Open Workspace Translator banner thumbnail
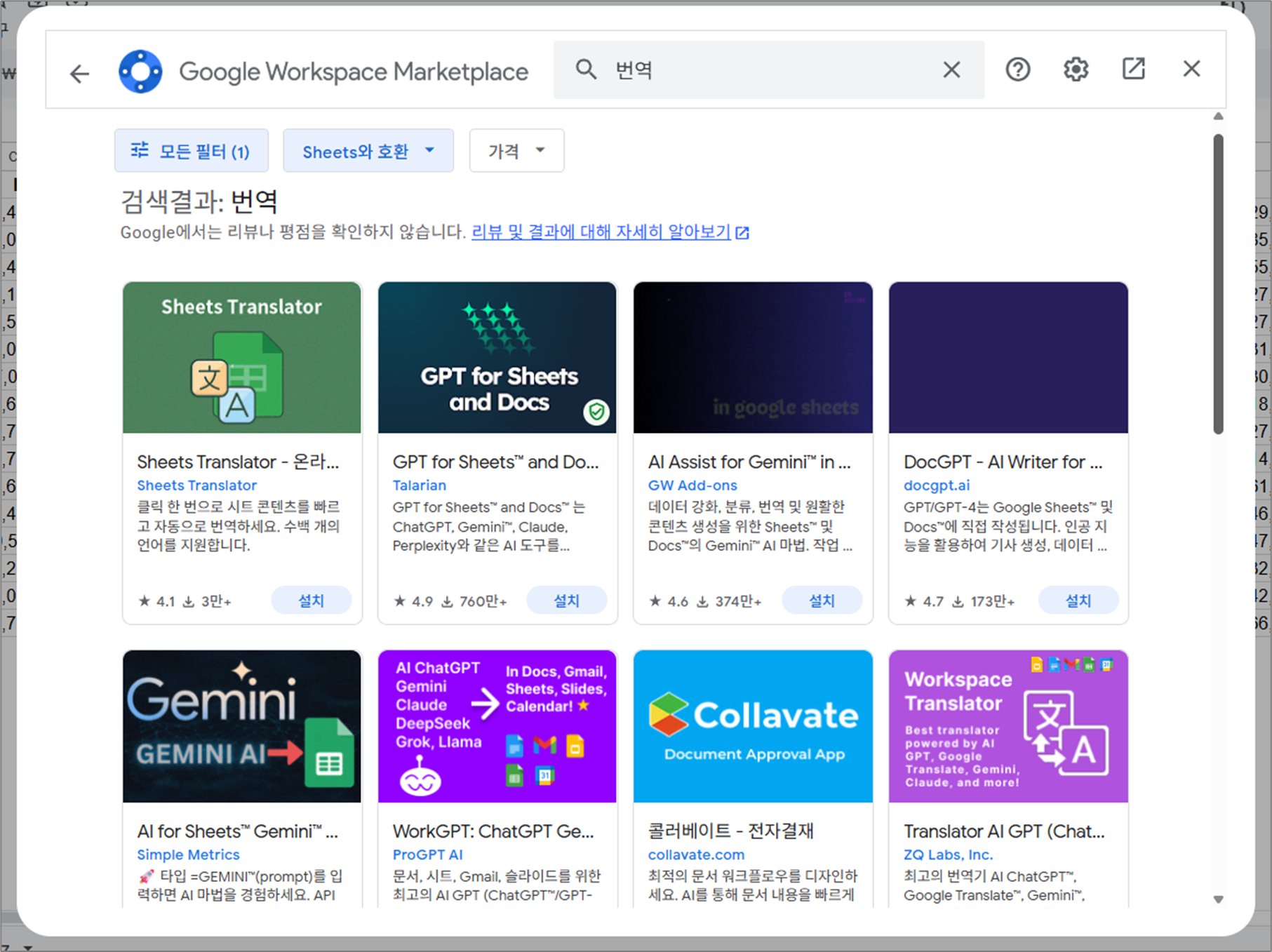Screen dimensions: 1272x952 [1008, 726]
